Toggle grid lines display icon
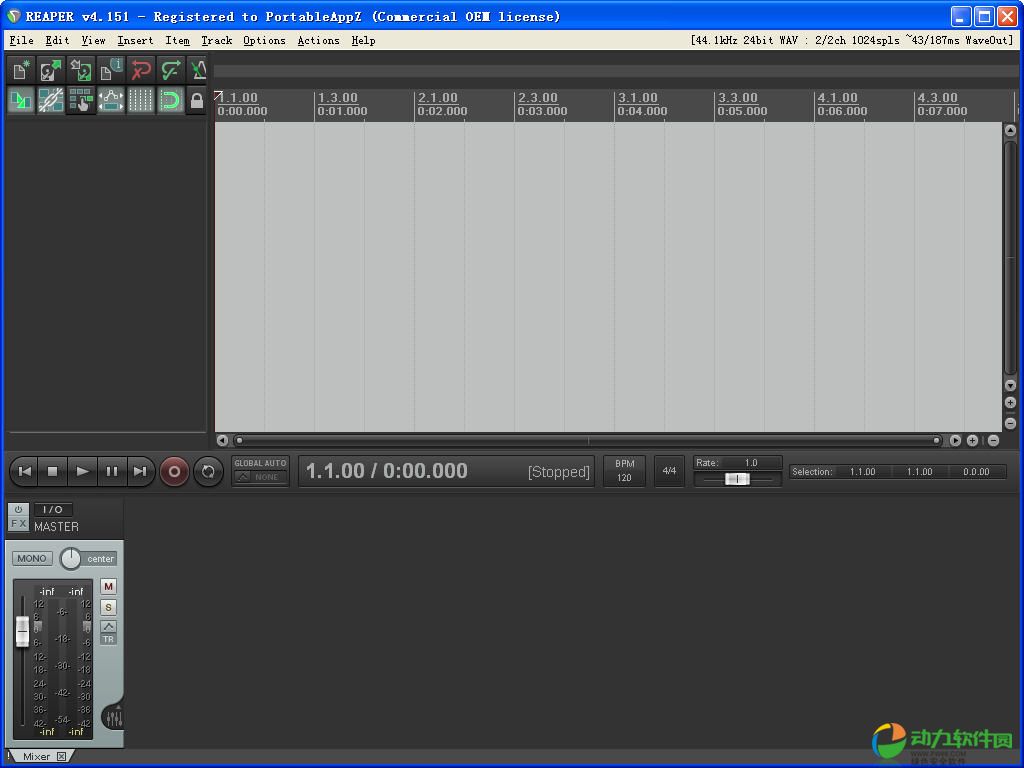This screenshot has width=1024, height=768. (141, 100)
